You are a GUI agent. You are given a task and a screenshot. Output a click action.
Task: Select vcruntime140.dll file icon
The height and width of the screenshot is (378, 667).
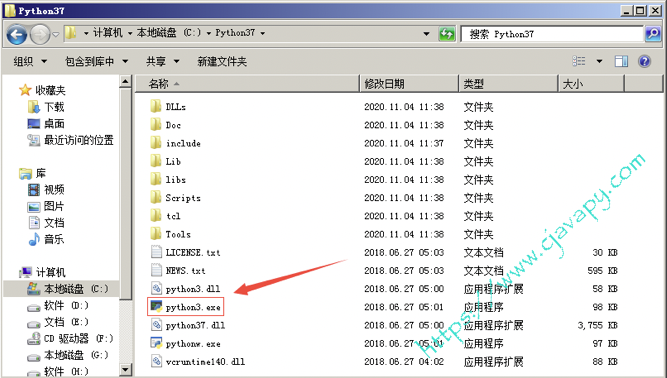156,362
